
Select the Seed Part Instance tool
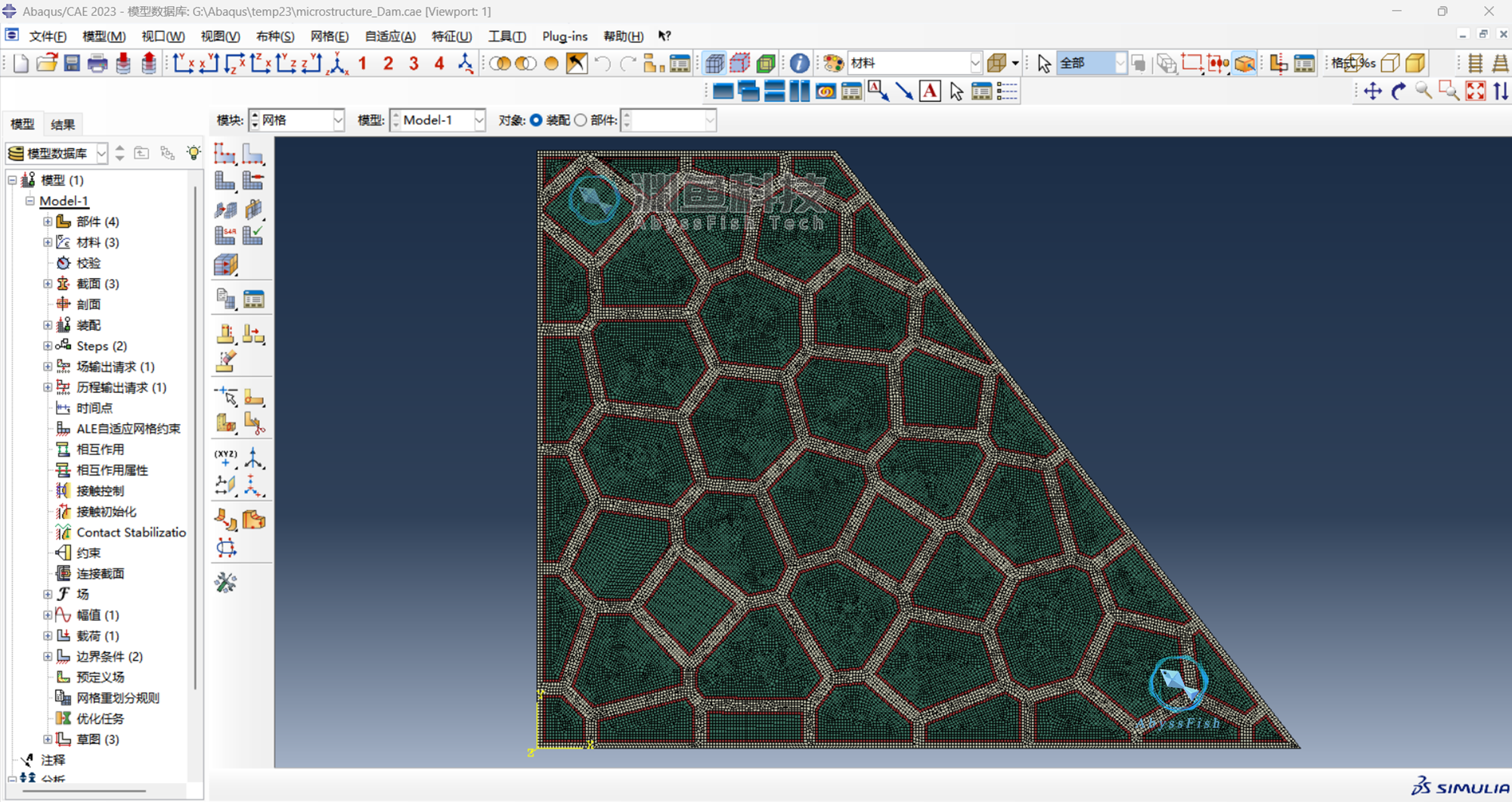pyautogui.click(x=225, y=153)
